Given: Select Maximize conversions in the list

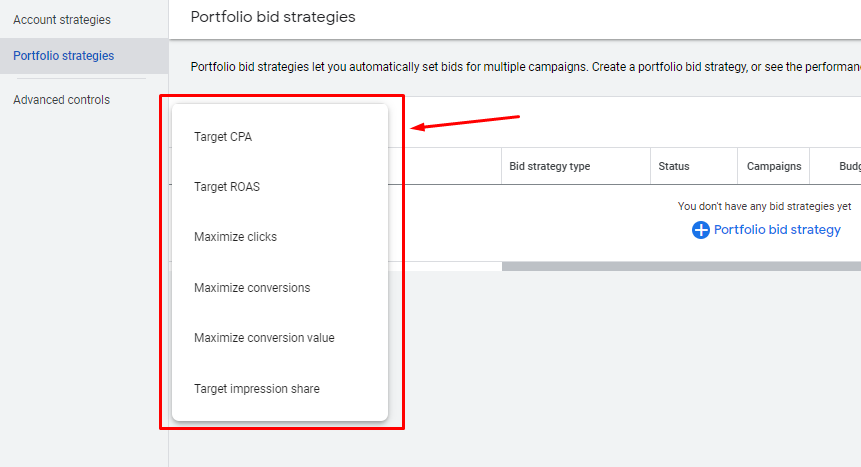Looking at the screenshot, I should pos(252,288).
